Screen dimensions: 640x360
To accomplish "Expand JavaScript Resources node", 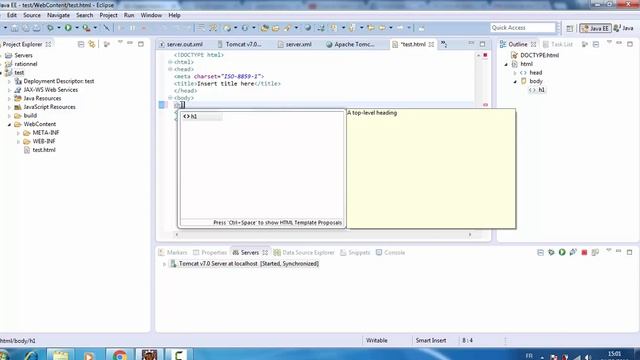I will (9, 107).
